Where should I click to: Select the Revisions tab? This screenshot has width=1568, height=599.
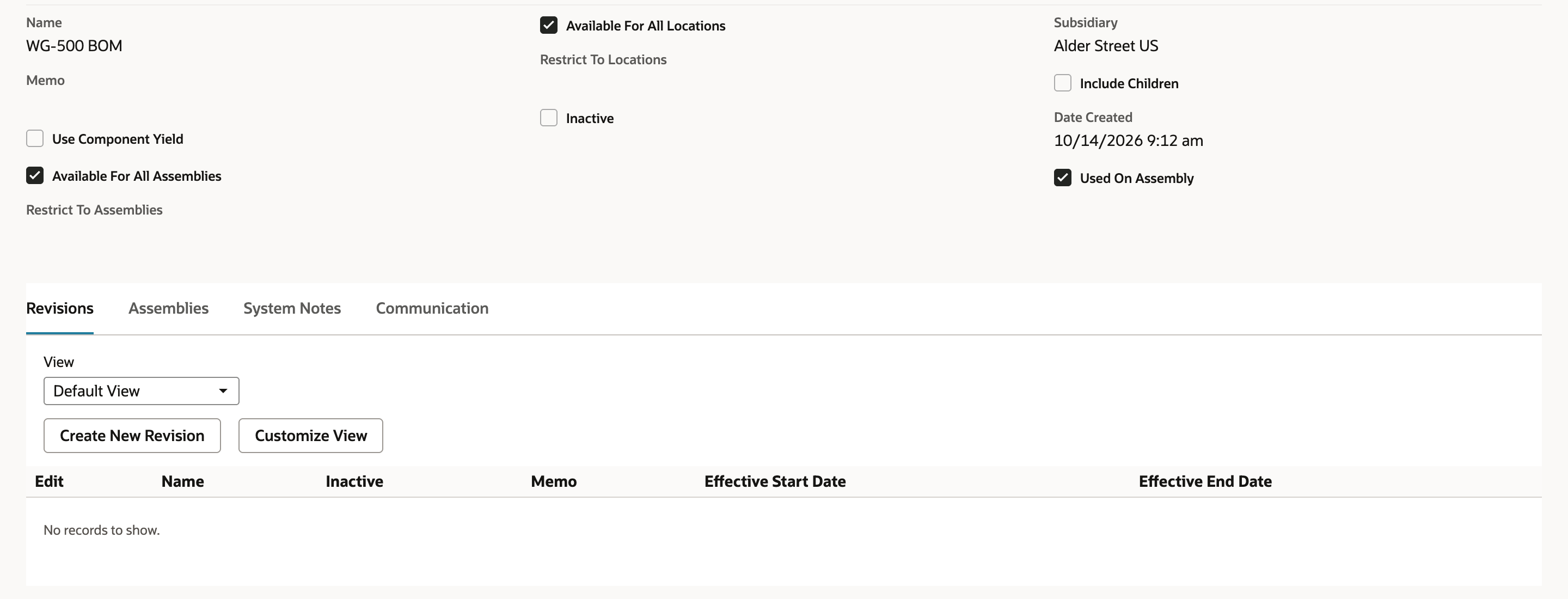[x=60, y=308]
